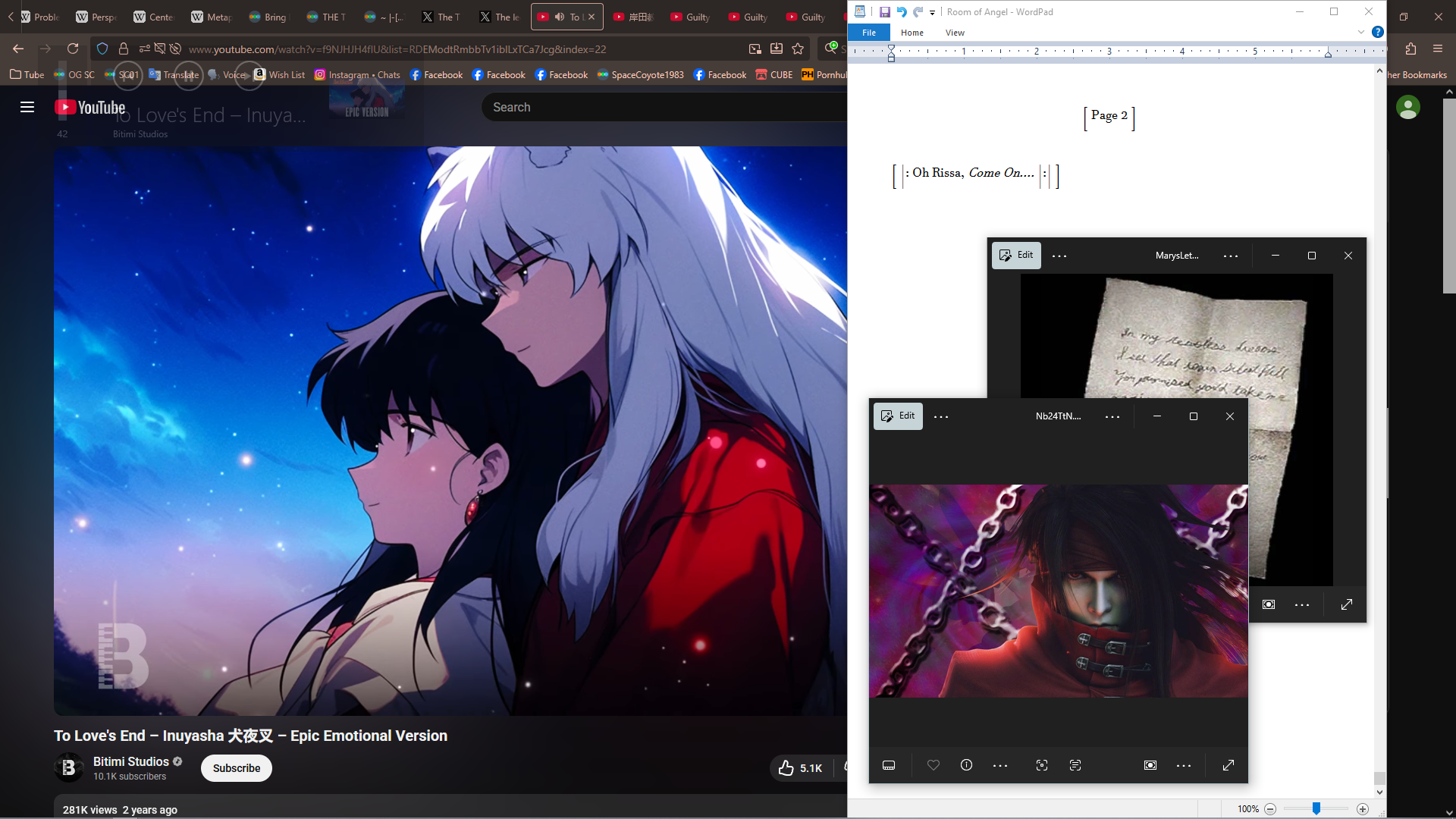Expand the WordPad ribbon using the chevron
1456x819 pixels.
[x=1361, y=32]
